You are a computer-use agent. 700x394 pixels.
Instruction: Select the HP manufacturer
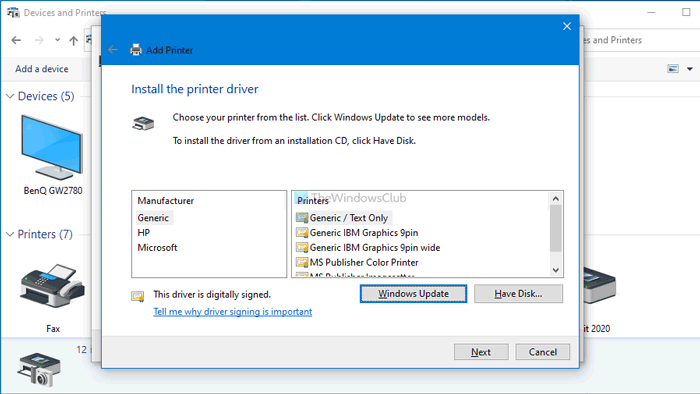tap(144, 232)
